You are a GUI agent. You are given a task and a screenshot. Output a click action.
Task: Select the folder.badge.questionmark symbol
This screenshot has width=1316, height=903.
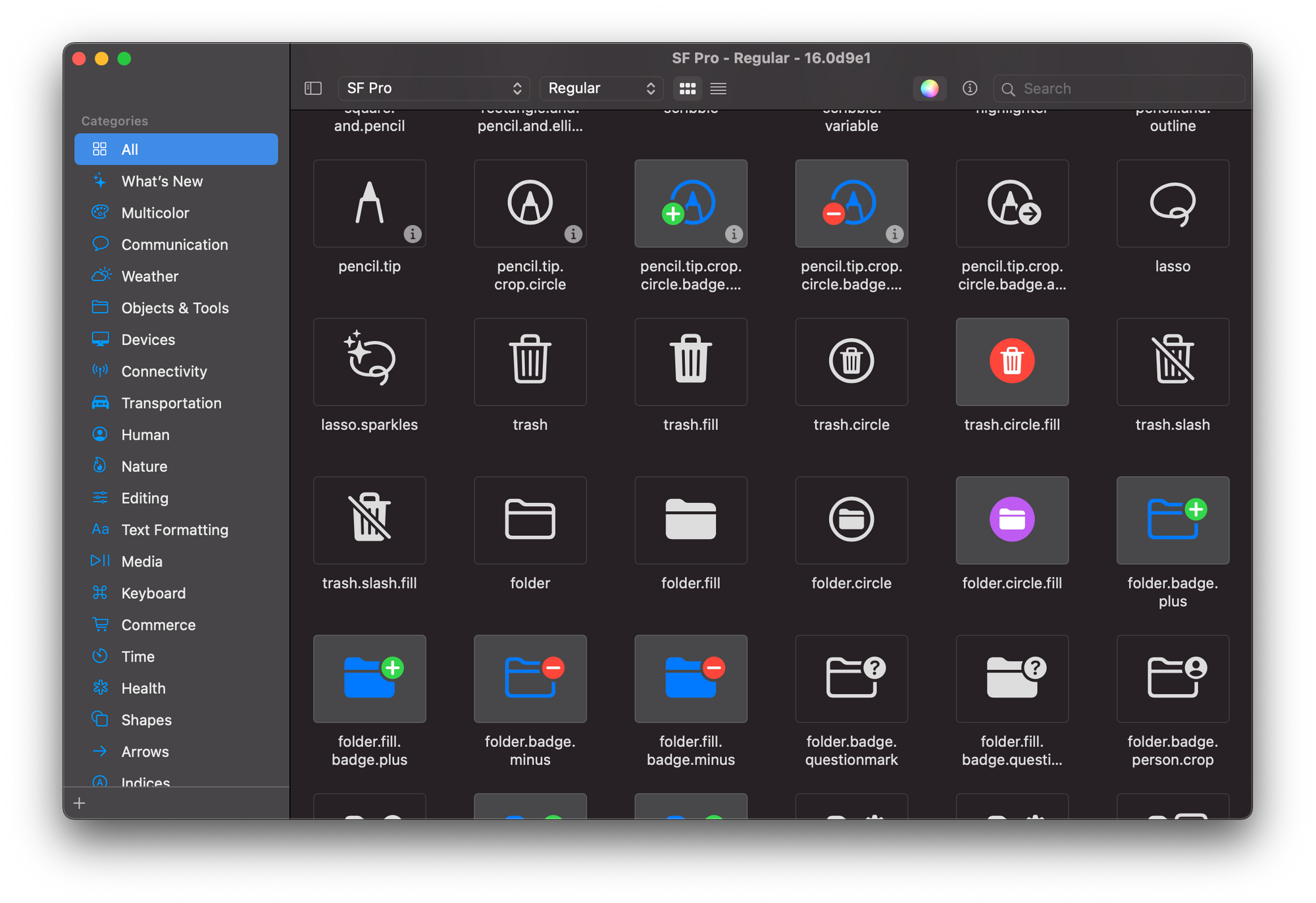[851, 679]
